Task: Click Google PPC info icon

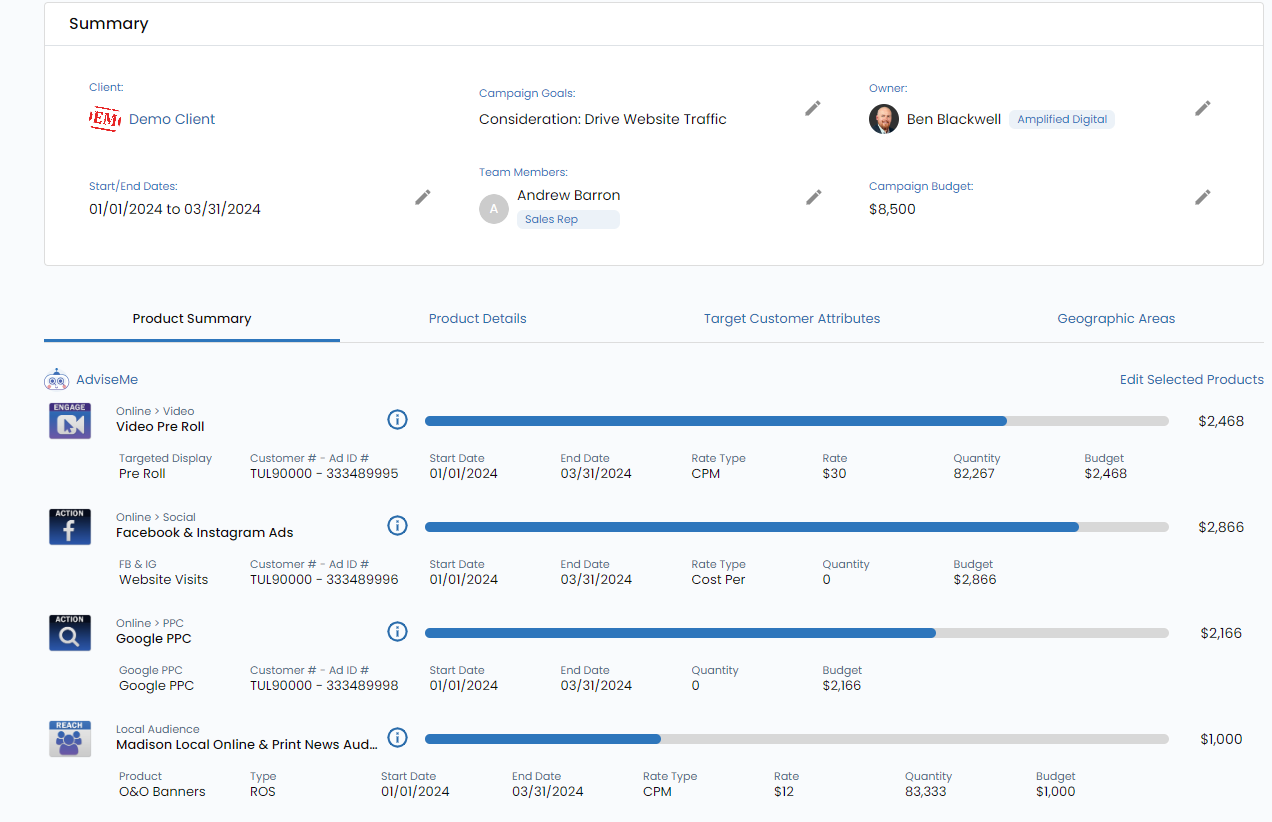Action: 397,632
